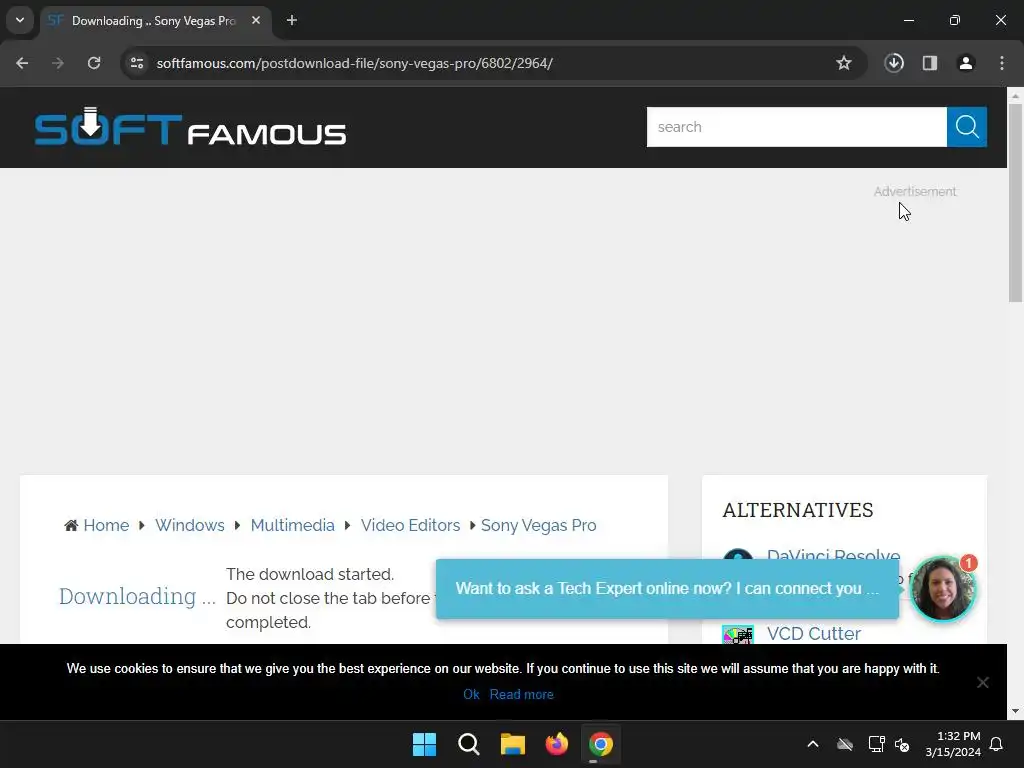Open a new browser tab
1024x768 pixels.
[292, 20]
